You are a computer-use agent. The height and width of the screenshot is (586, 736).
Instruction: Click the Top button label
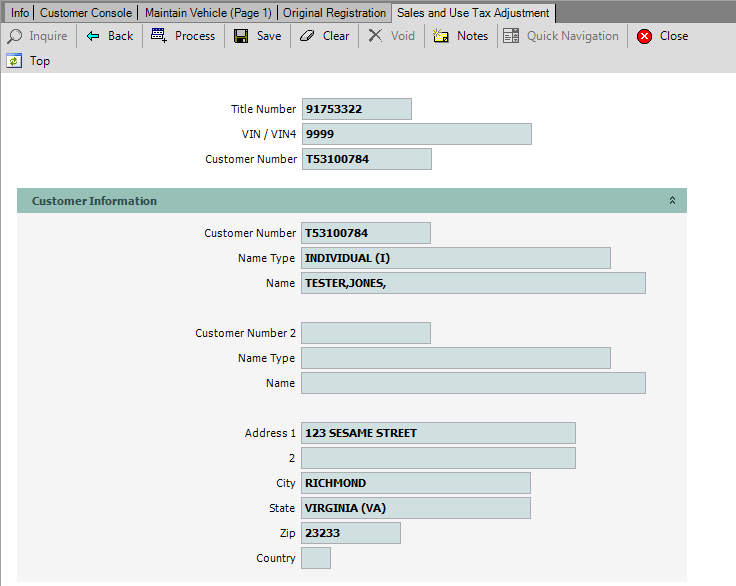point(40,61)
